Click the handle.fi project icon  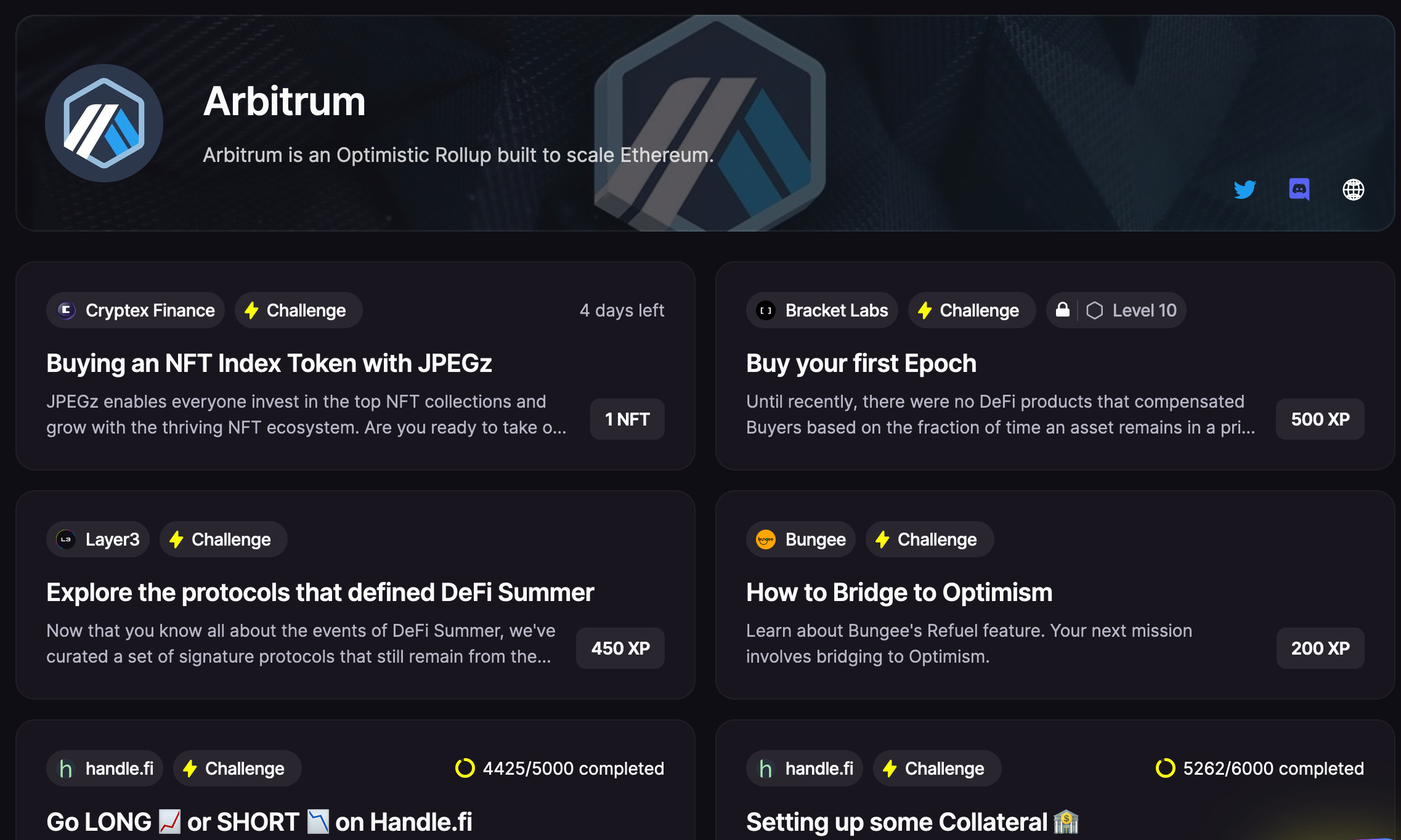click(66, 768)
